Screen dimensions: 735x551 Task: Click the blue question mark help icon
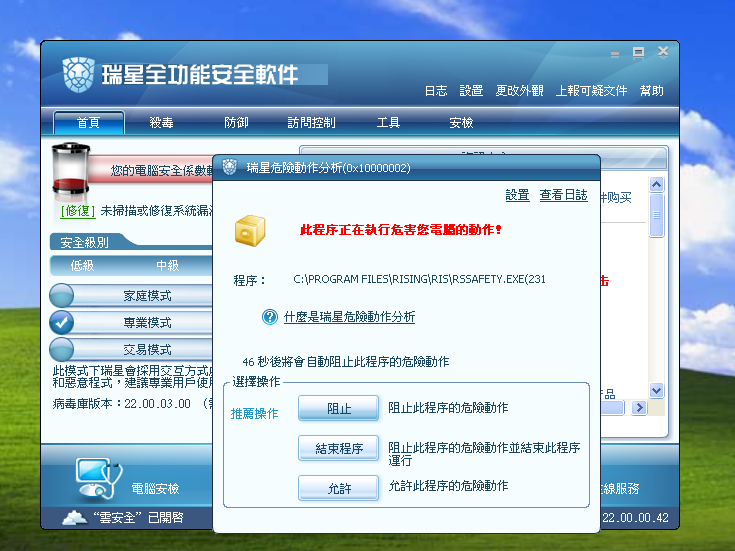click(270, 317)
